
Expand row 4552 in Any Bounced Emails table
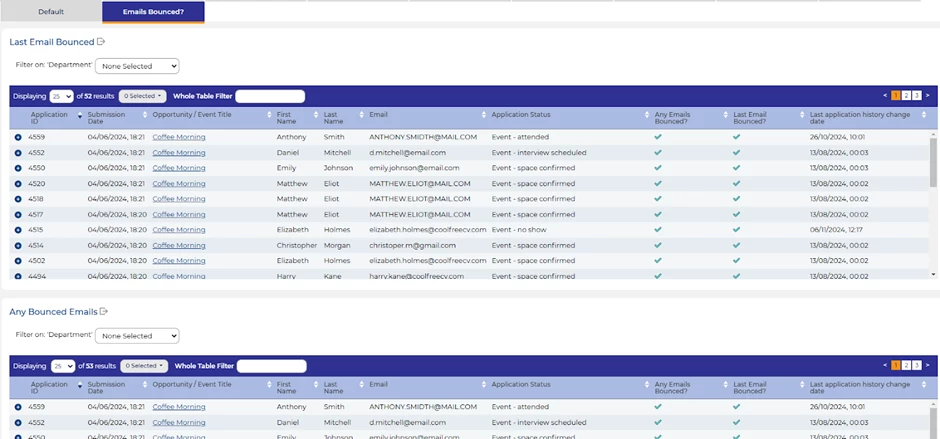18,423
